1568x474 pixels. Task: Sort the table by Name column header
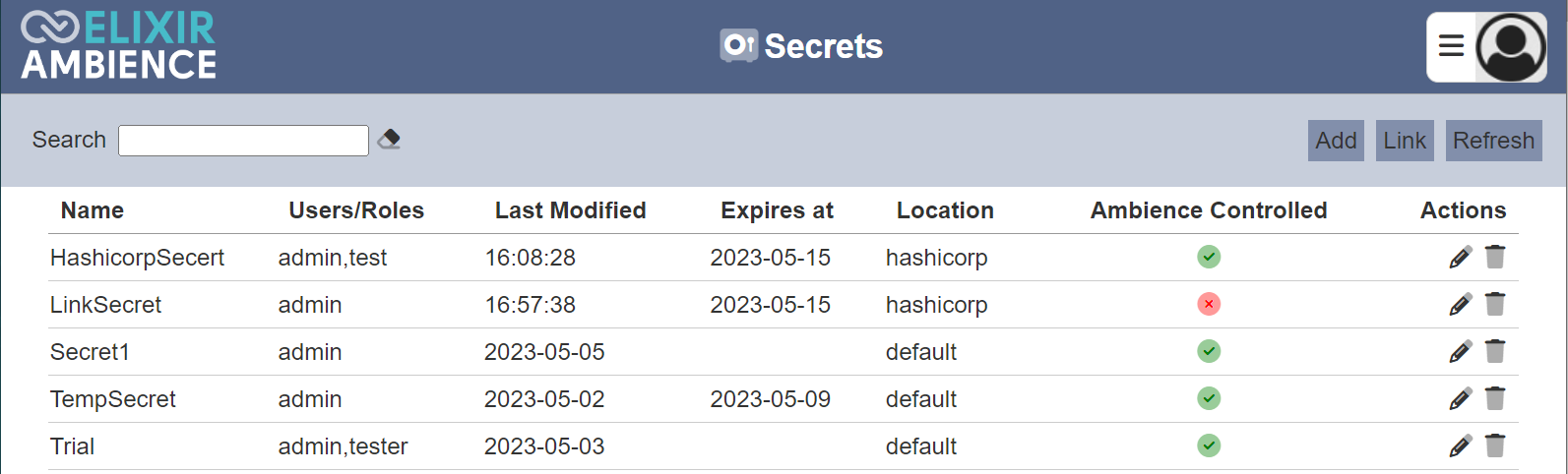pos(93,210)
